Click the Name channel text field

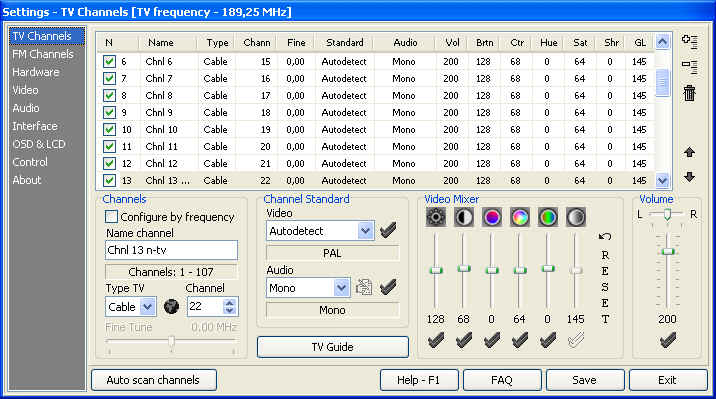(171, 250)
